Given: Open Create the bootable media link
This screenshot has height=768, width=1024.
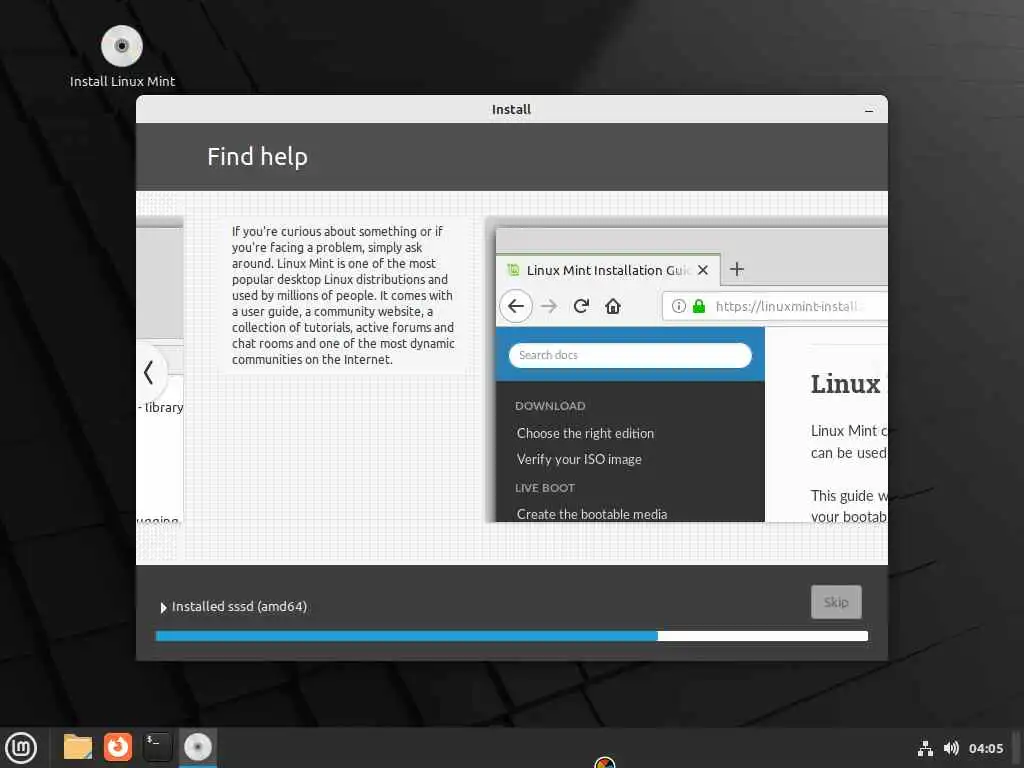Looking at the screenshot, I should [592, 514].
